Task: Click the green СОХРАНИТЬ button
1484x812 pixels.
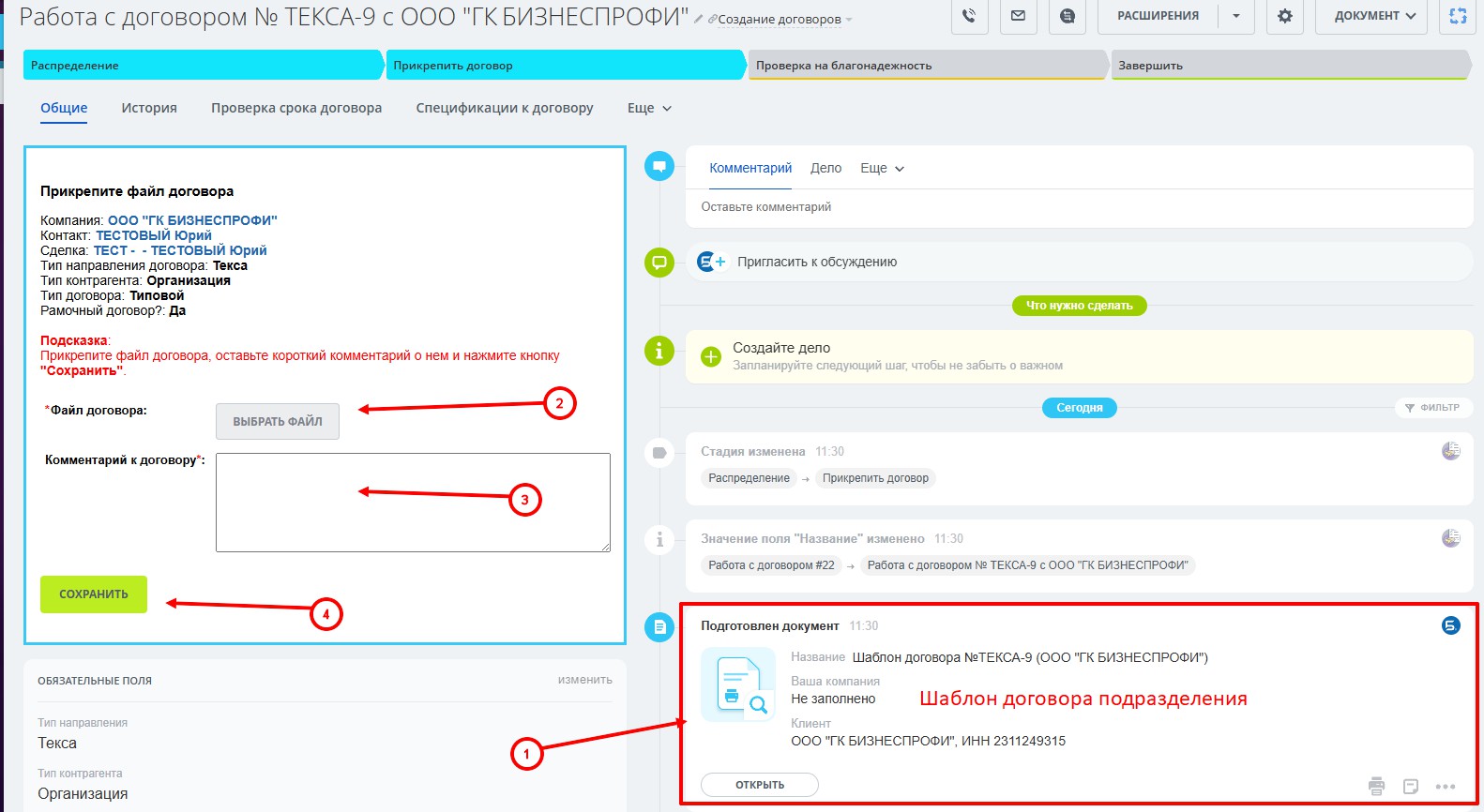Action: [x=94, y=594]
